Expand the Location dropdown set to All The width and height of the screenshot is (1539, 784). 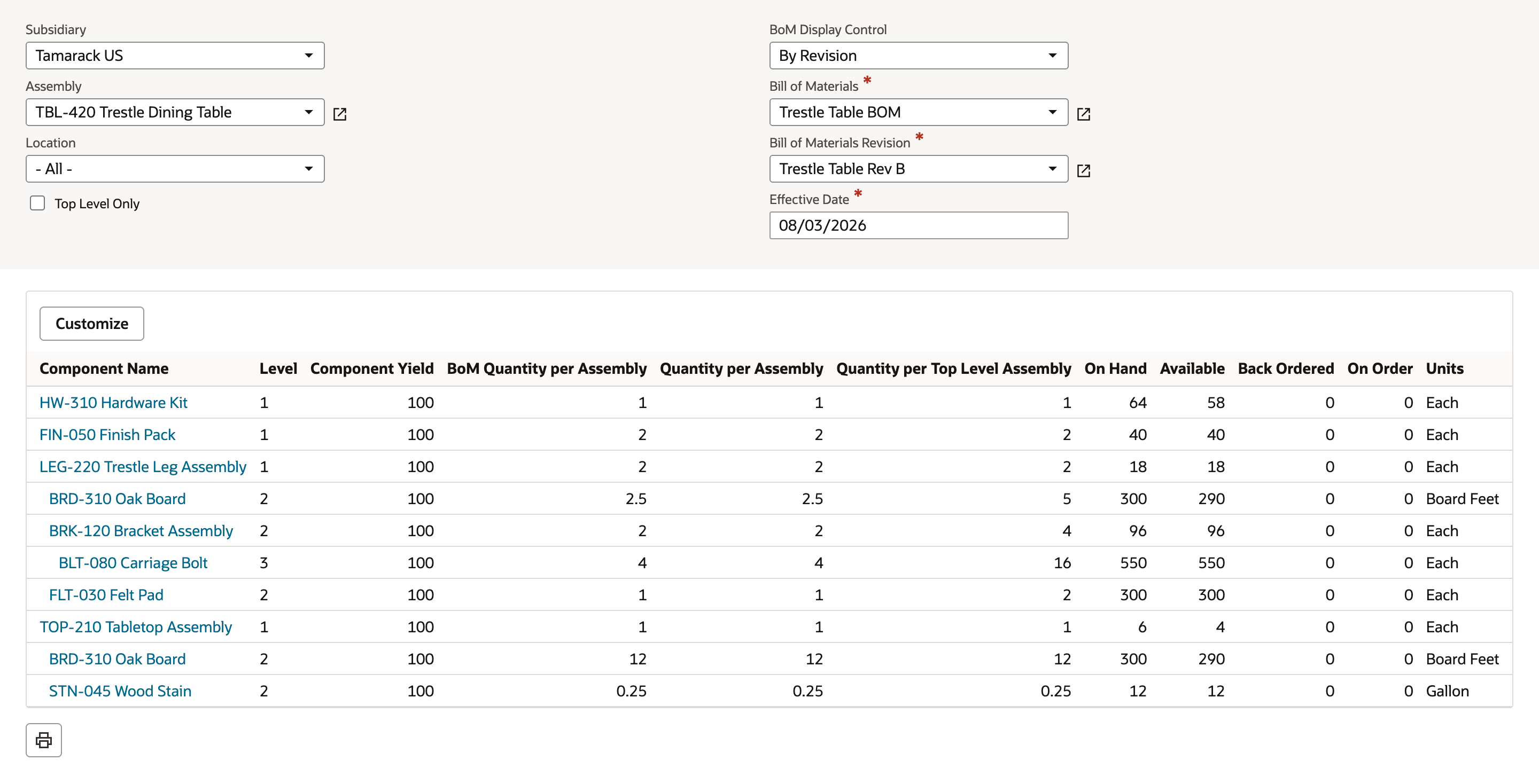point(175,169)
